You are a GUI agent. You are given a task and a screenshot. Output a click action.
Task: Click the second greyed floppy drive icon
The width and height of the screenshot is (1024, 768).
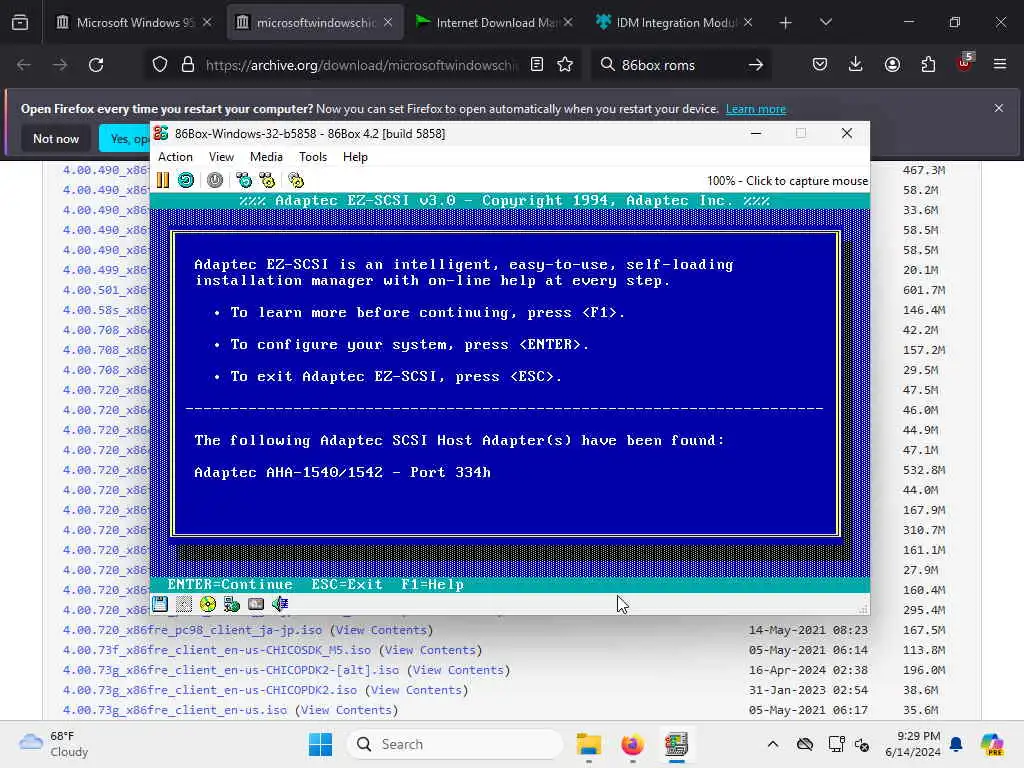click(184, 604)
